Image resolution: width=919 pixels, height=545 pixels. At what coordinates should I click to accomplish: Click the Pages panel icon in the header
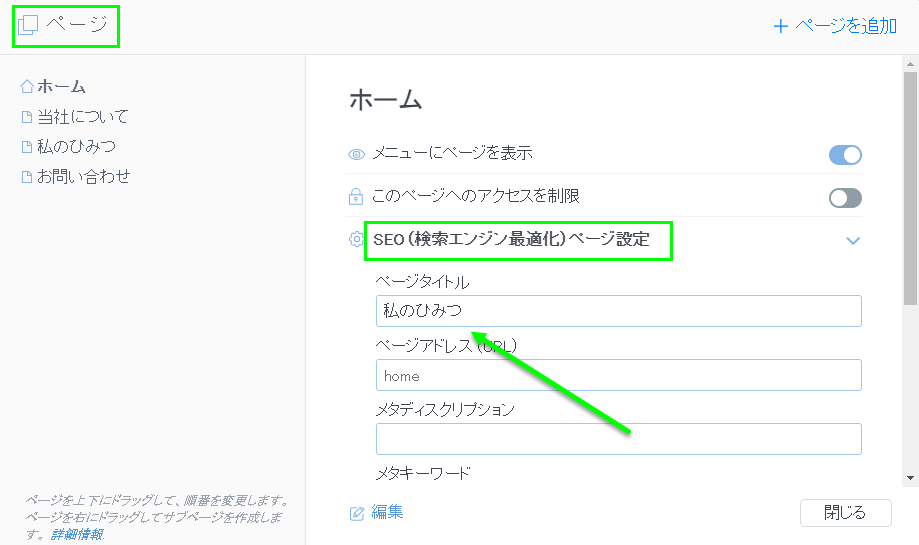coord(28,25)
